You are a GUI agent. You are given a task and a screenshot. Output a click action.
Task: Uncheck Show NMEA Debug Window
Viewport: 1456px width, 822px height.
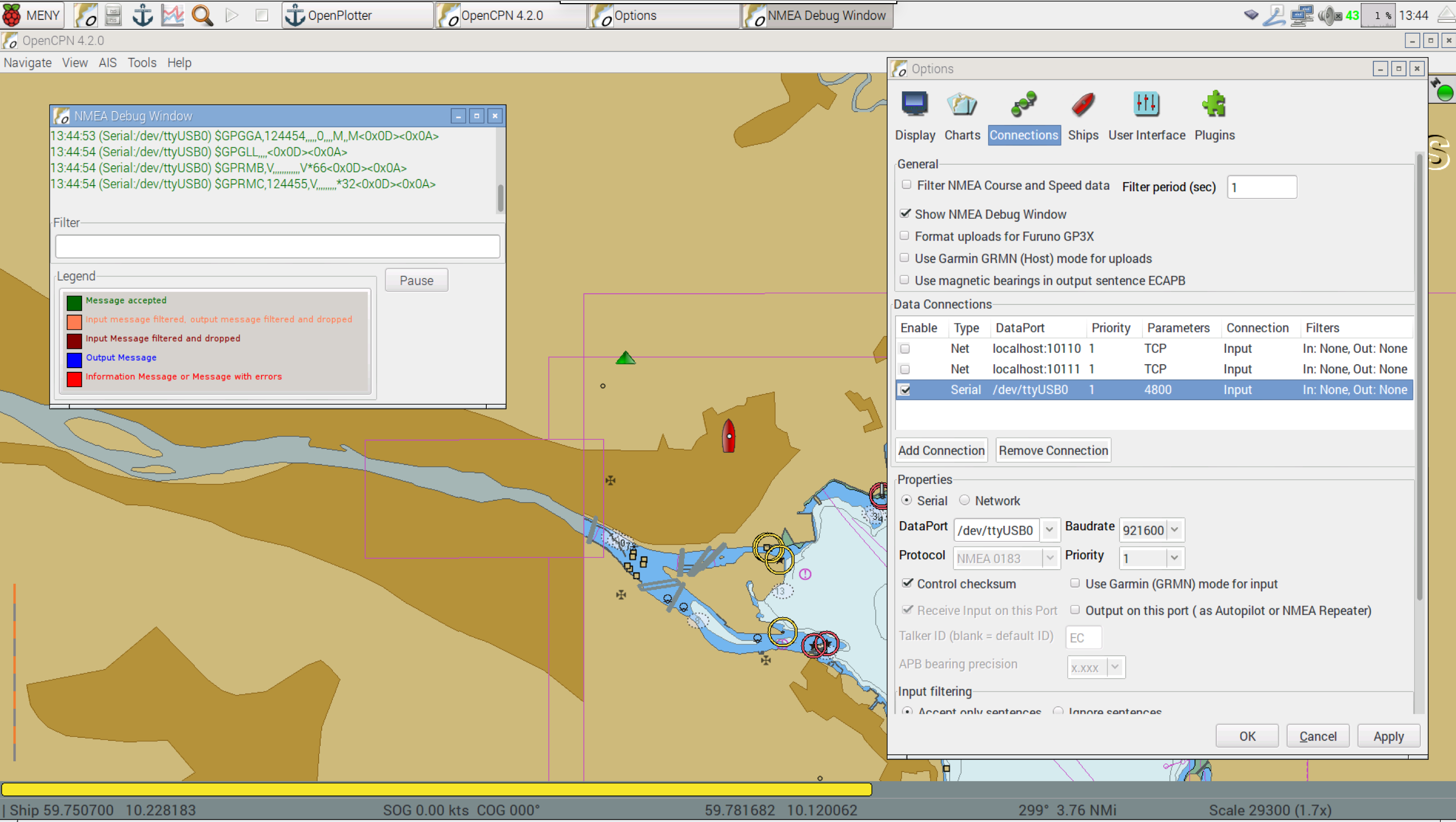coord(905,214)
